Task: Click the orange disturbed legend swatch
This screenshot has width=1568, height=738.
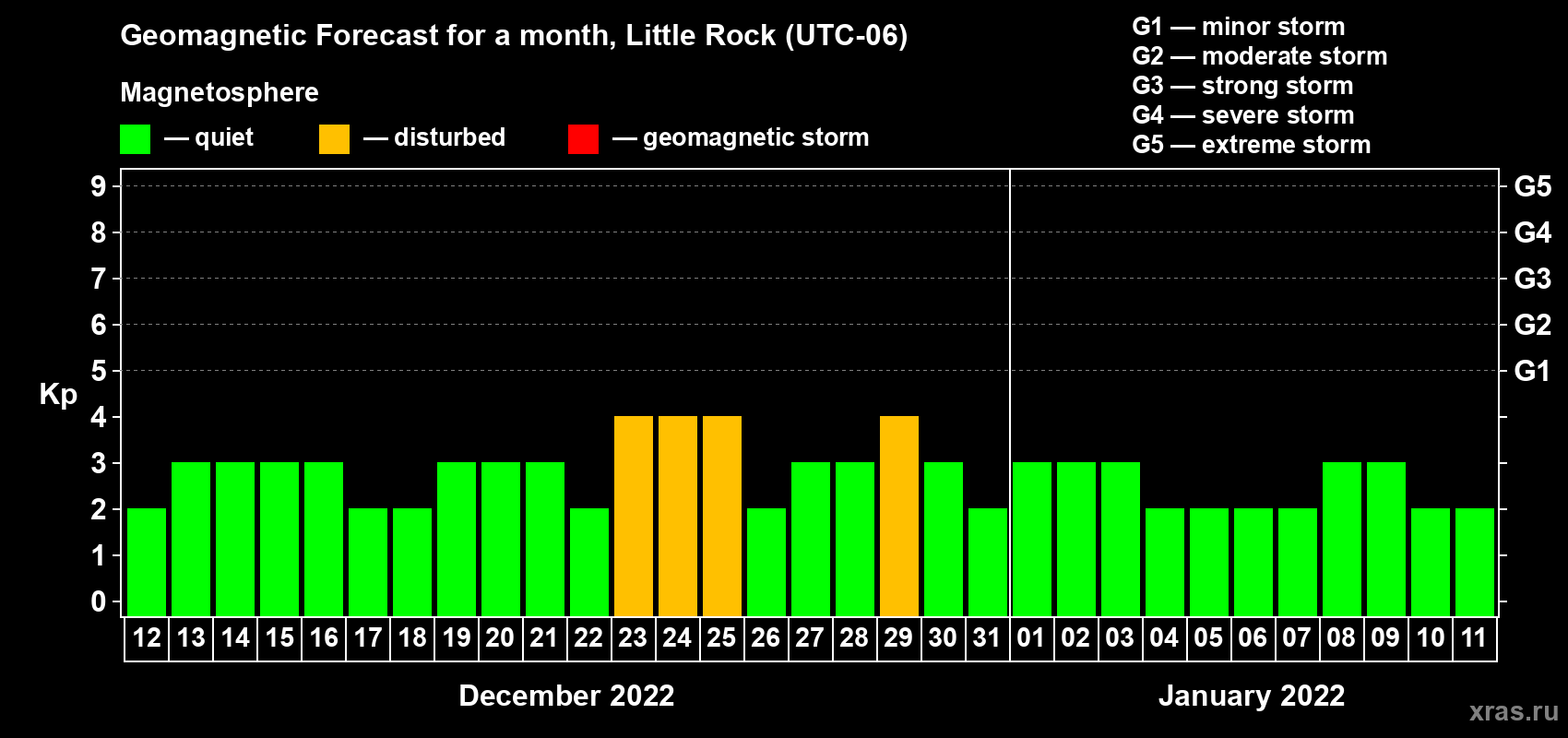Action: coord(334,139)
